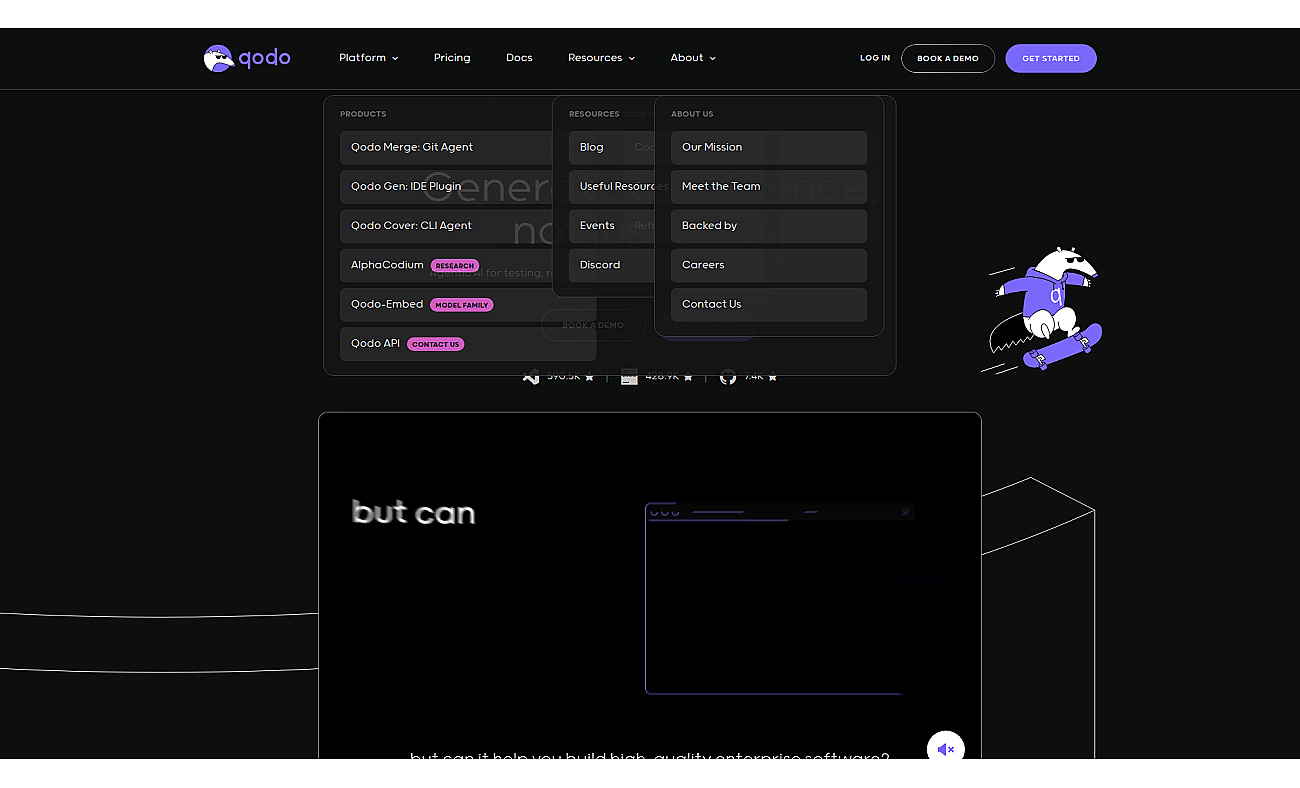
Task: Click the hero BOOK A DEMO button
Action: point(593,325)
